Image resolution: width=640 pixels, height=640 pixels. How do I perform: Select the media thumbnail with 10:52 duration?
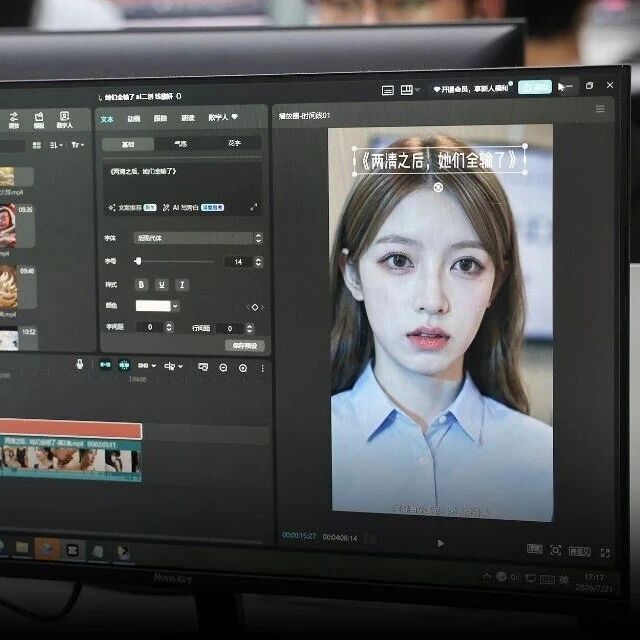pyautogui.click(x=19, y=338)
